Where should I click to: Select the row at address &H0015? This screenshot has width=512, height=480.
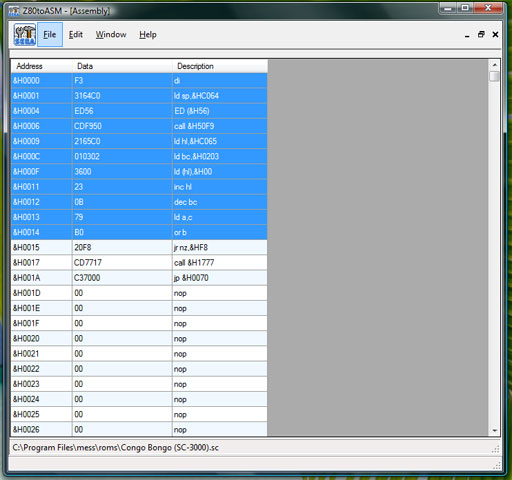[x=139, y=247]
